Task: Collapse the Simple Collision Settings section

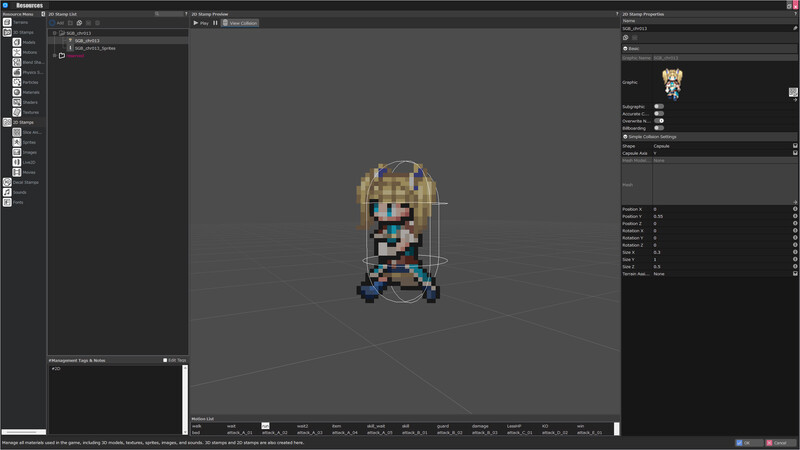Action: click(x=626, y=137)
